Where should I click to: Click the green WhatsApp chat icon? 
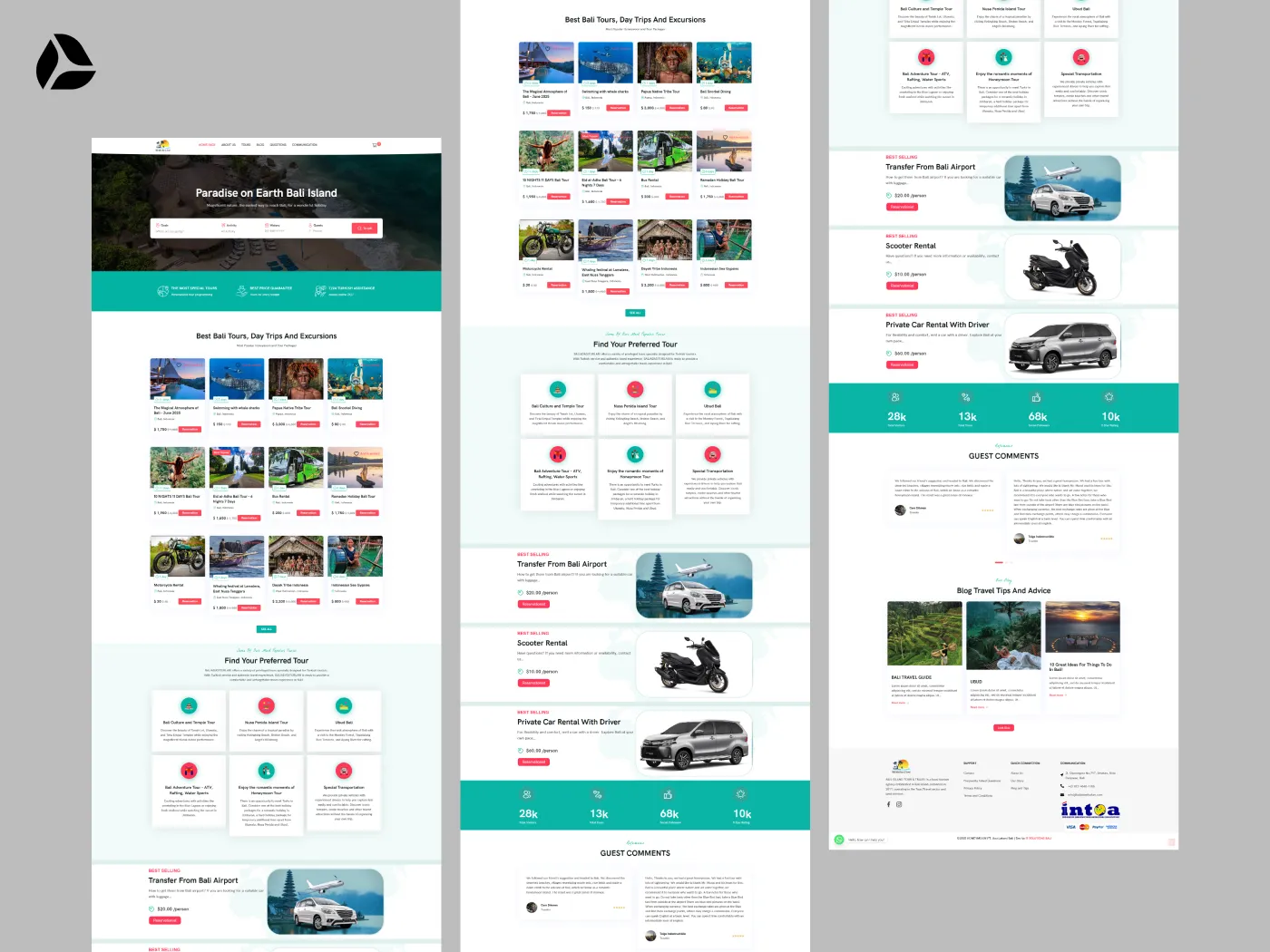point(839,840)
